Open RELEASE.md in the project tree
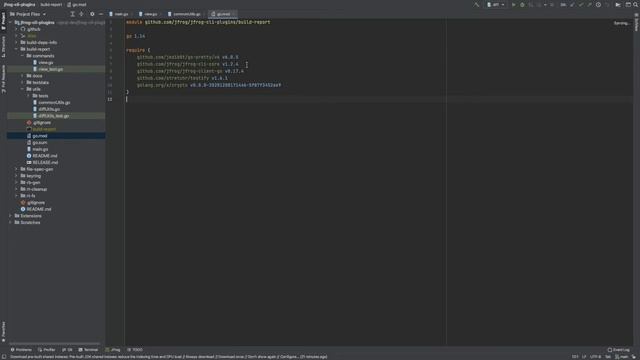Image resolution: width=640 pixels, height=360 pixels. 42,162
